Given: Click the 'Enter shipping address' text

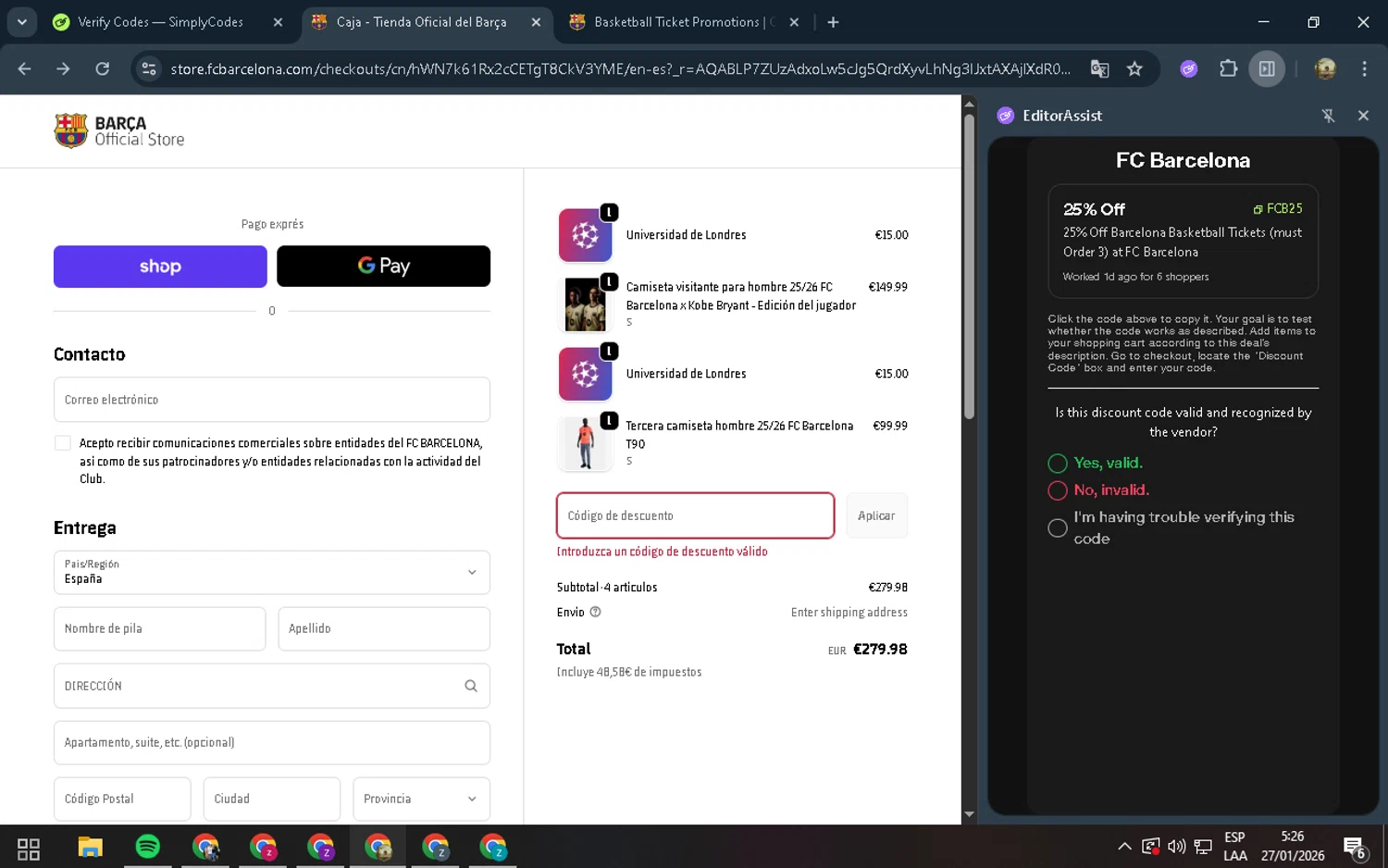Looking at the screenshot, I should pyautogui.click(x=849, y=613).
